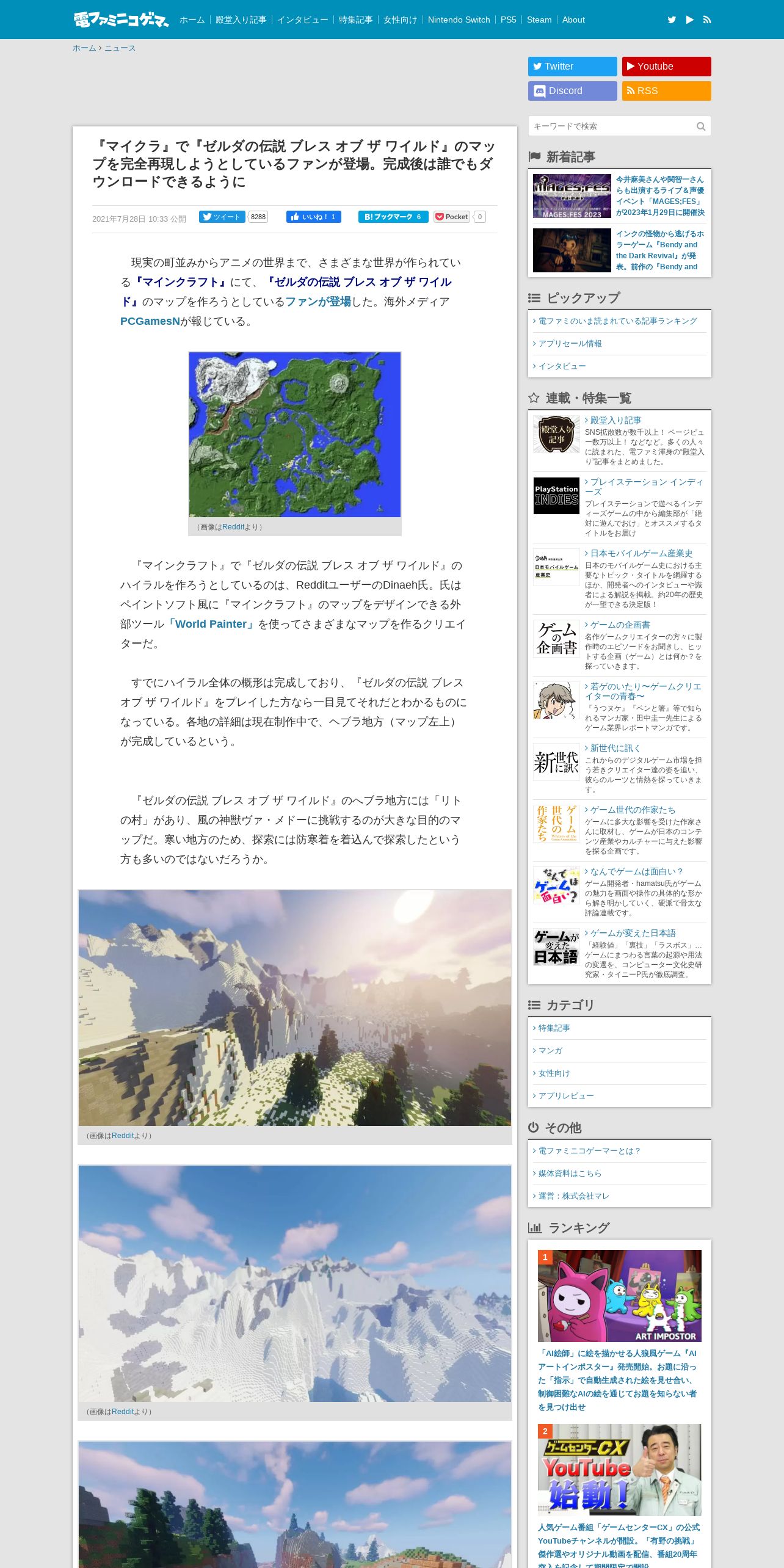This screenshot has width=784, height=1568.
Task: Open the 日本モバイルゲーム産業史 series link
Action: (x=641, y=553)
